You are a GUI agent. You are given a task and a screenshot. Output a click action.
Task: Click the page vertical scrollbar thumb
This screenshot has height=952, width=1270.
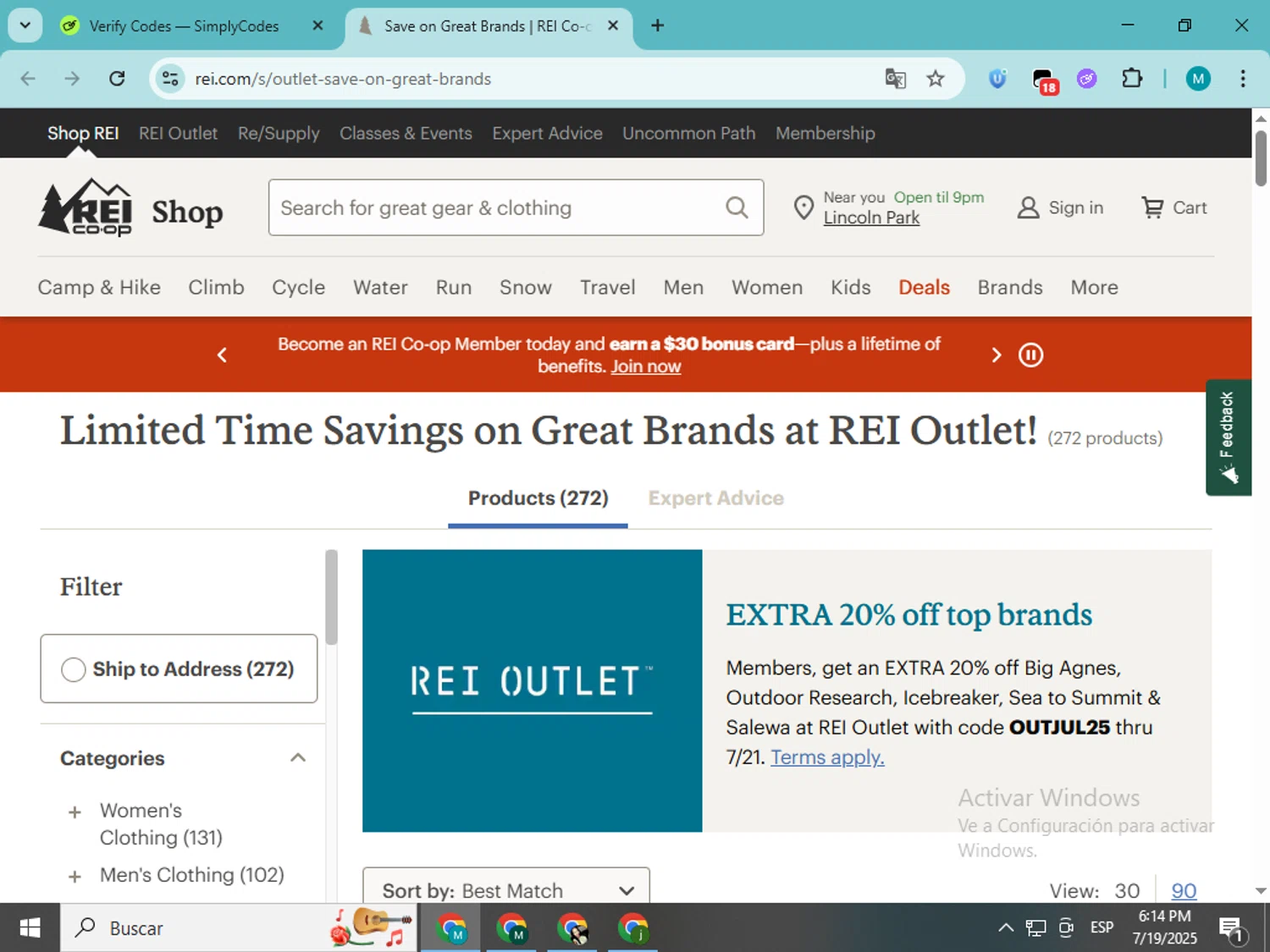(1261, 158)
